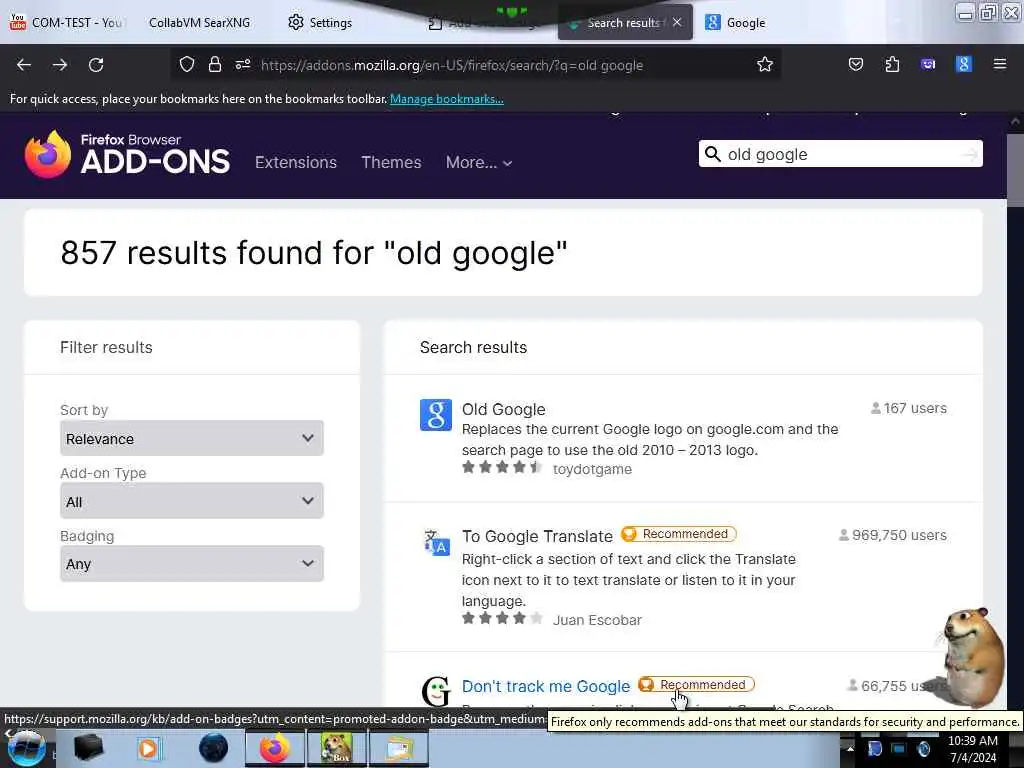The height and width of the screenshot is (768, 1024).
Task: Open Firefox hamburger application menu
Action: [1000, 65]
